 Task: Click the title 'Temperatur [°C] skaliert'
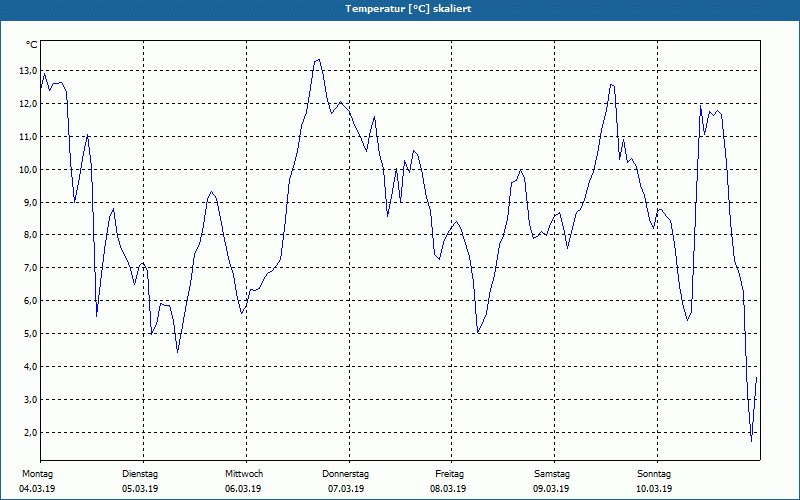(x=408, y=9)
